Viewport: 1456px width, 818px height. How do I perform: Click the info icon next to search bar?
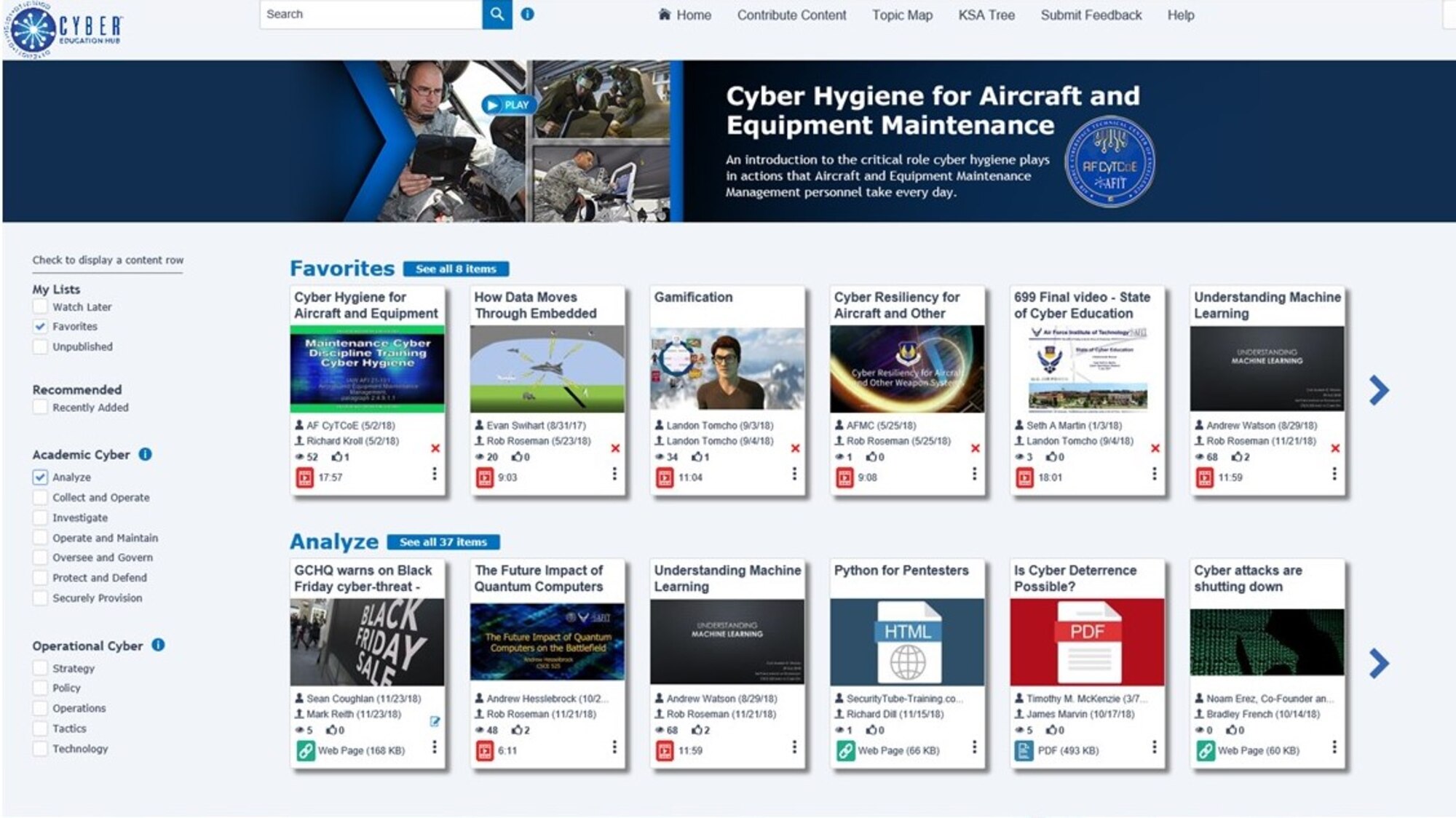[526, 14]
